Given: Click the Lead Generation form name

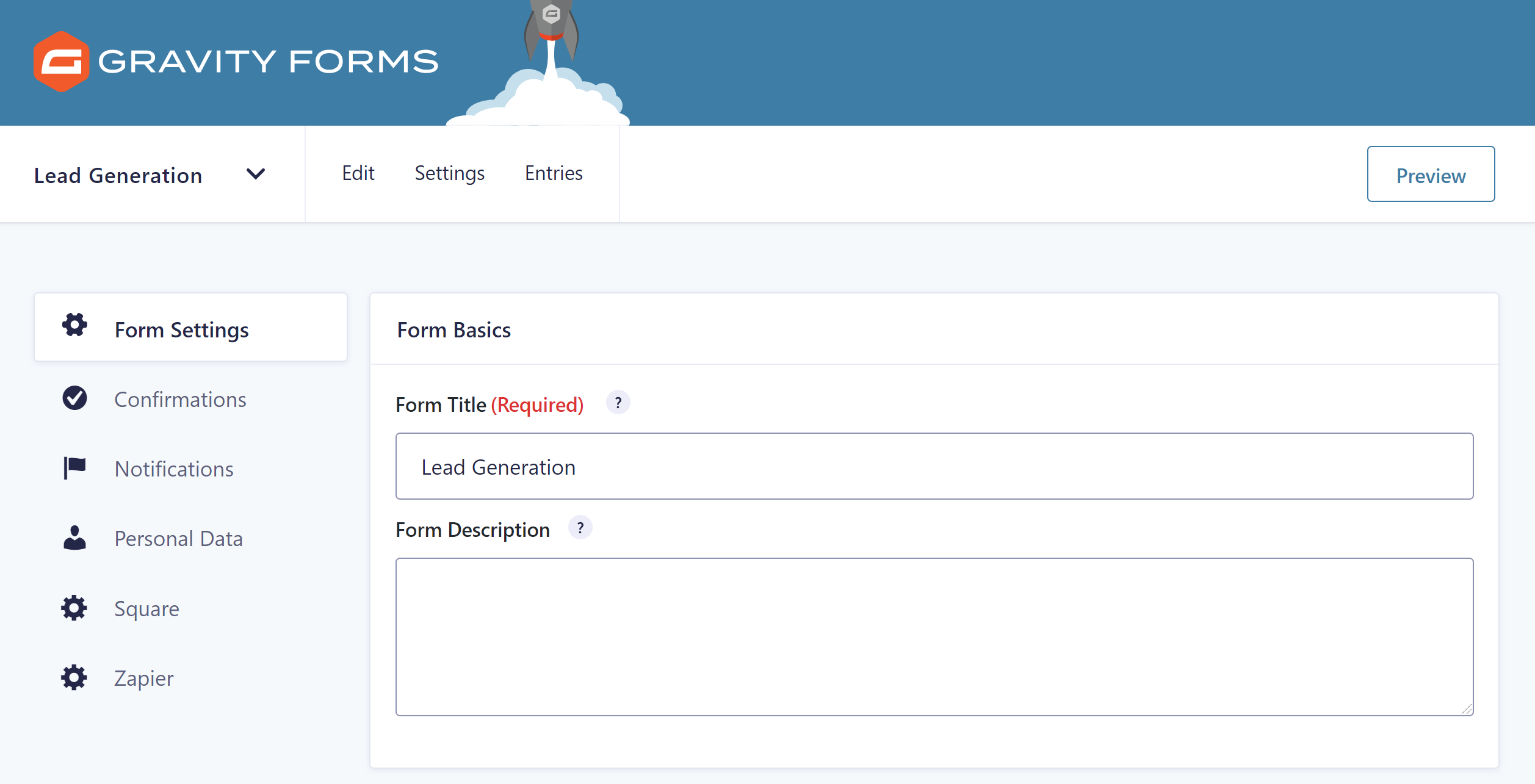Looking at the screenshot, I should (118, 176).
